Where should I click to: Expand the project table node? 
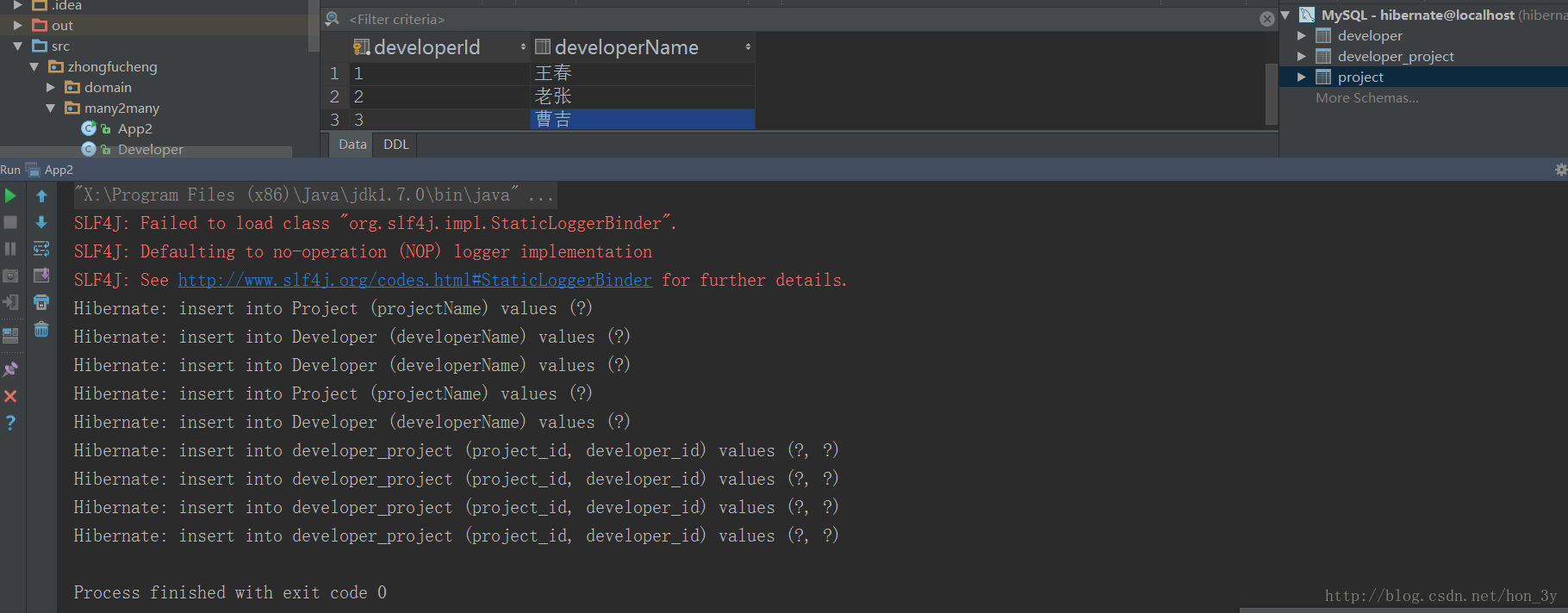point(1302,77)
